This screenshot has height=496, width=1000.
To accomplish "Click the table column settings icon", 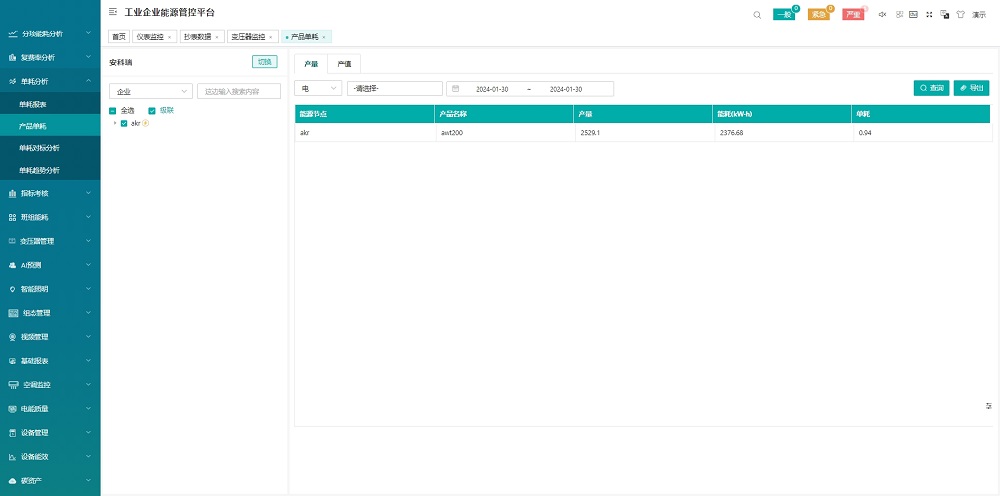I will (x=988, y=406).
